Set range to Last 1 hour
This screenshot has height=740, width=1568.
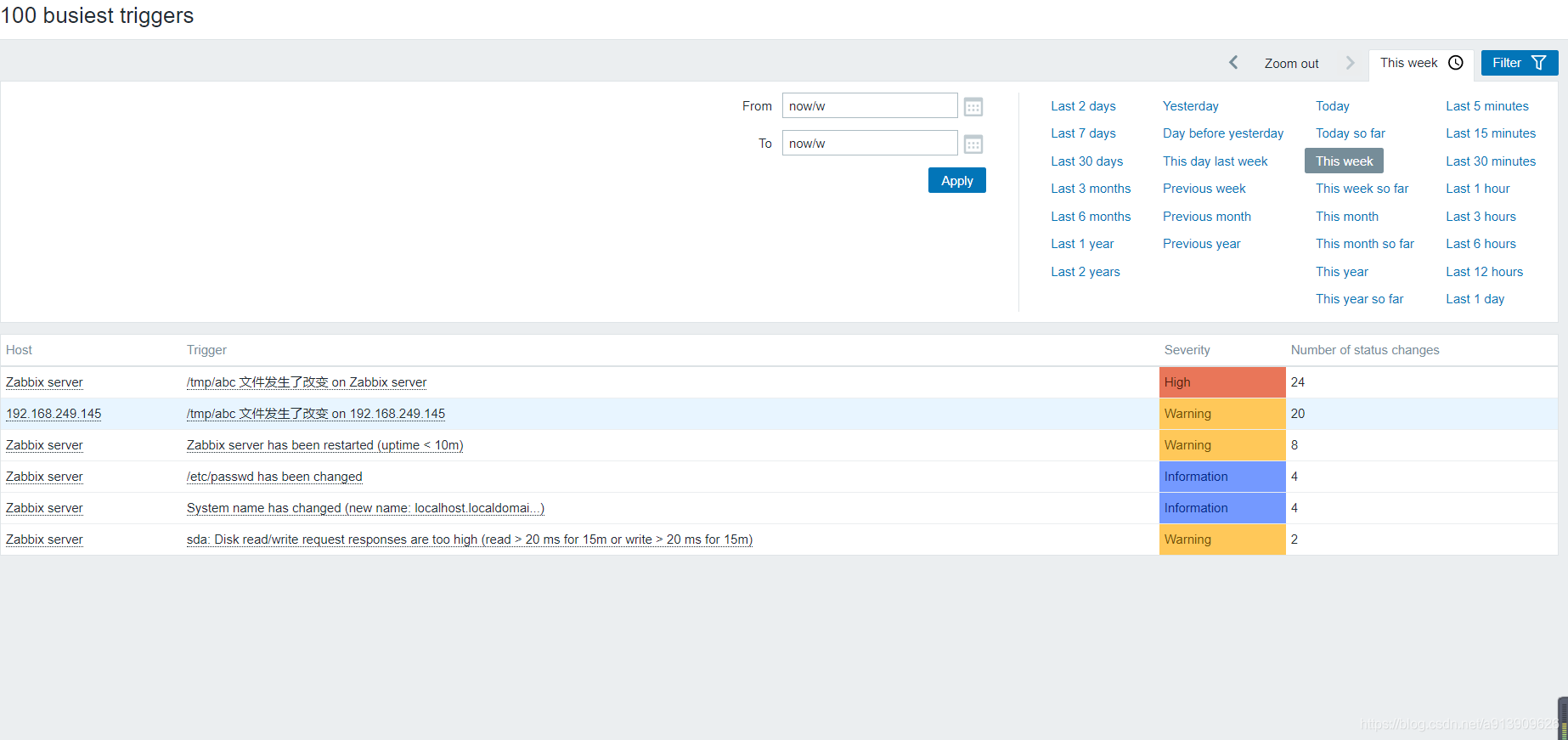coord(1477,189)
